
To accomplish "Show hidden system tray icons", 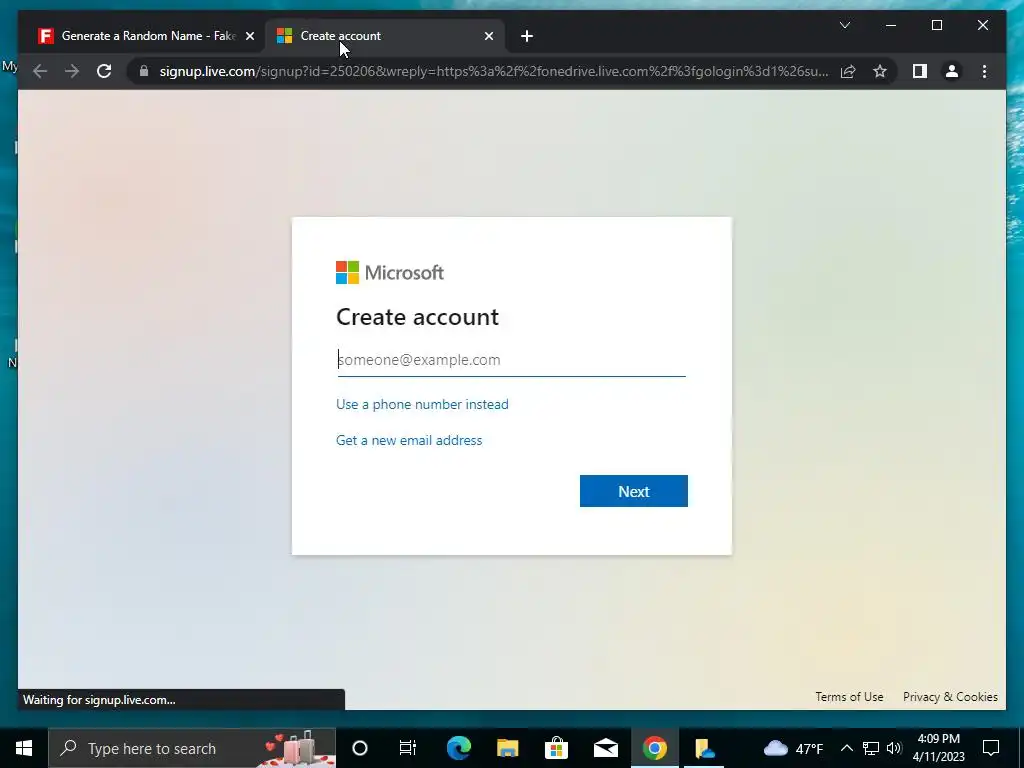I will point(846,748).
